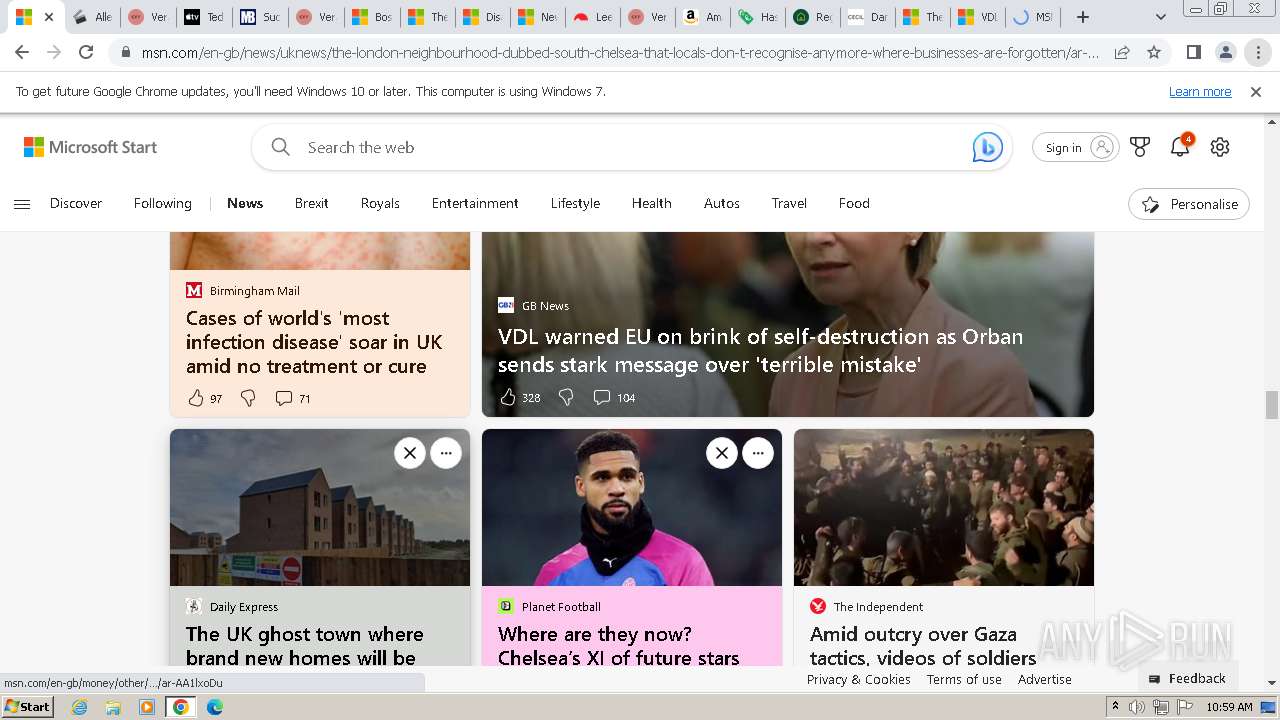The height and width of the screenshot is (720, 1280).
Task: Open the MSN settings gear icon
Action: coord(1220,147)
